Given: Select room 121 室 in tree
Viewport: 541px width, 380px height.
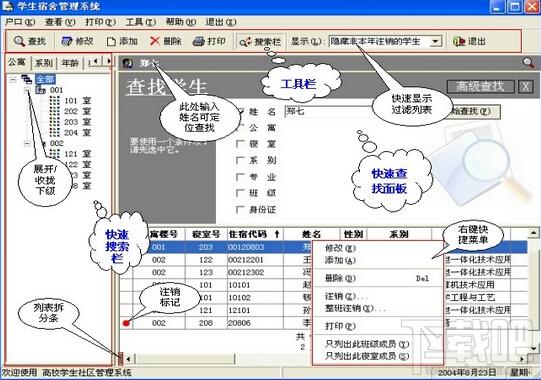Looking at the screenshot, I should [x=77, y=154].
